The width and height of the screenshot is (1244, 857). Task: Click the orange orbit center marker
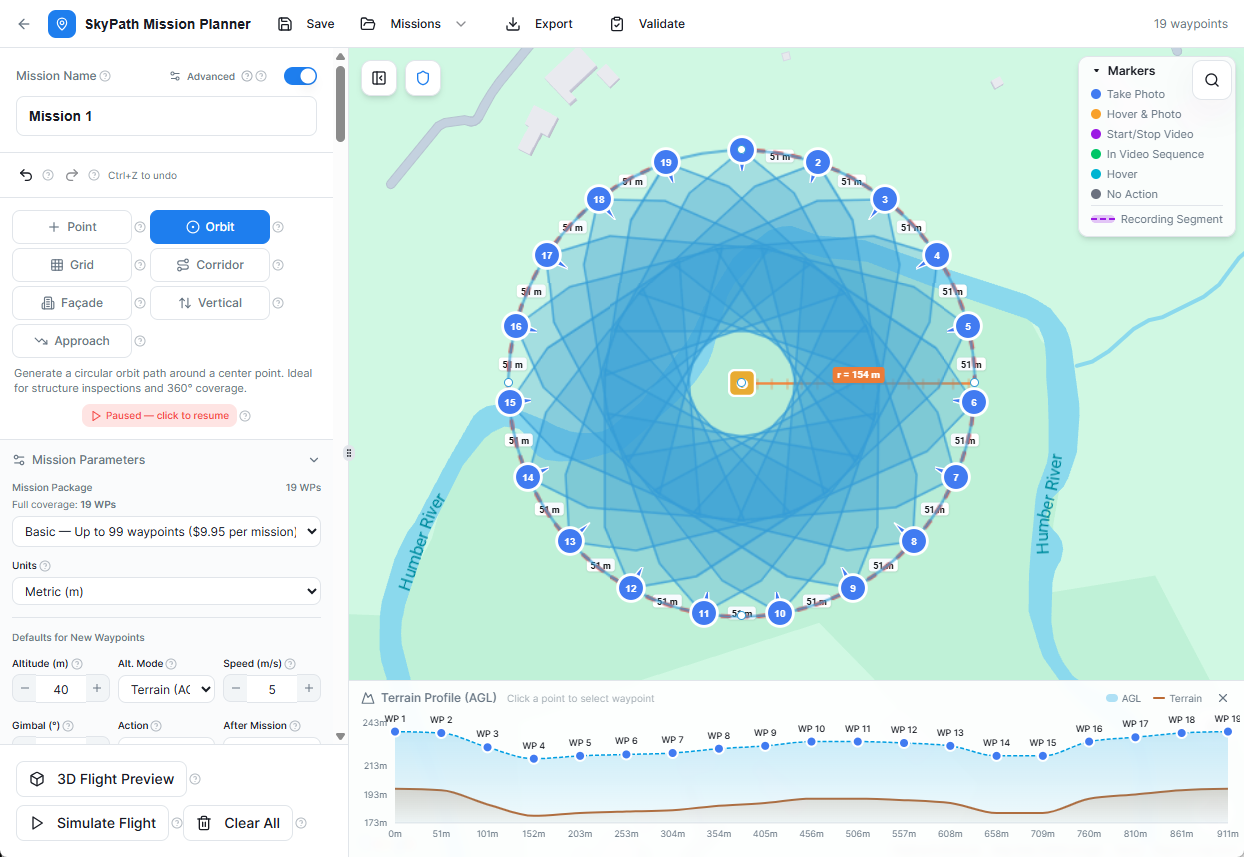click(741, 383)
